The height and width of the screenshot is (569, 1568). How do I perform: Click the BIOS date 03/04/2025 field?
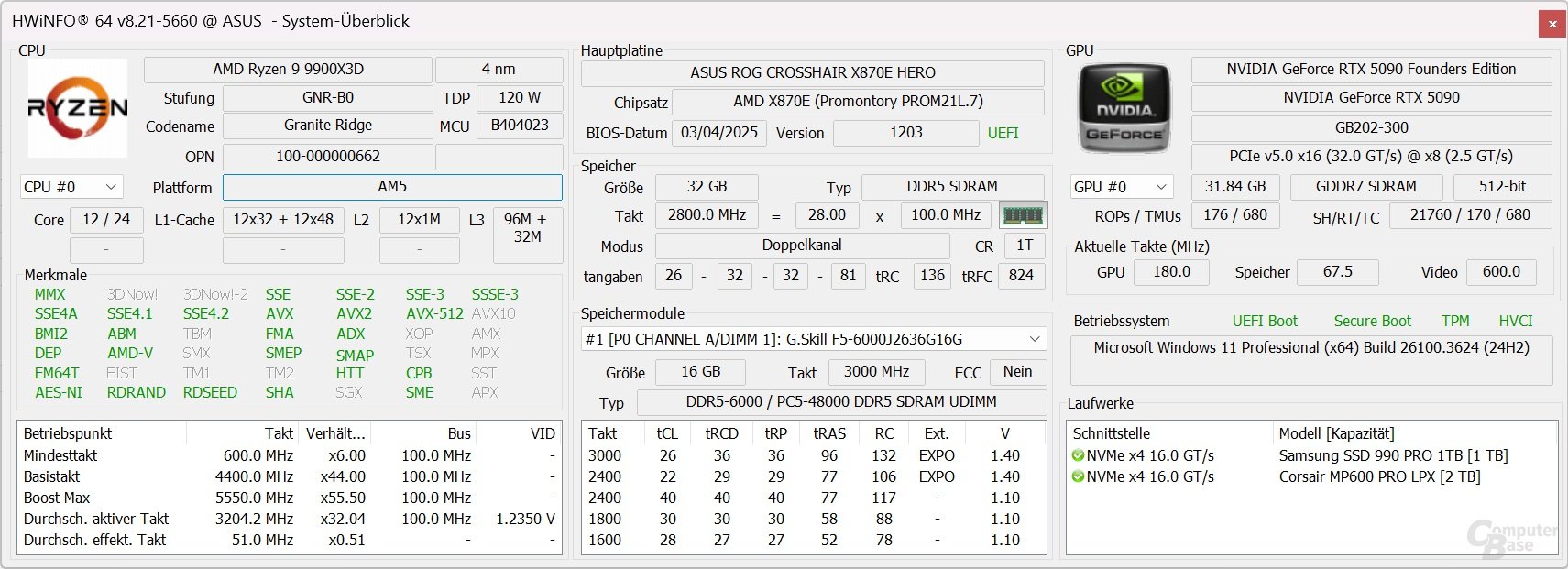click(719, 133)
